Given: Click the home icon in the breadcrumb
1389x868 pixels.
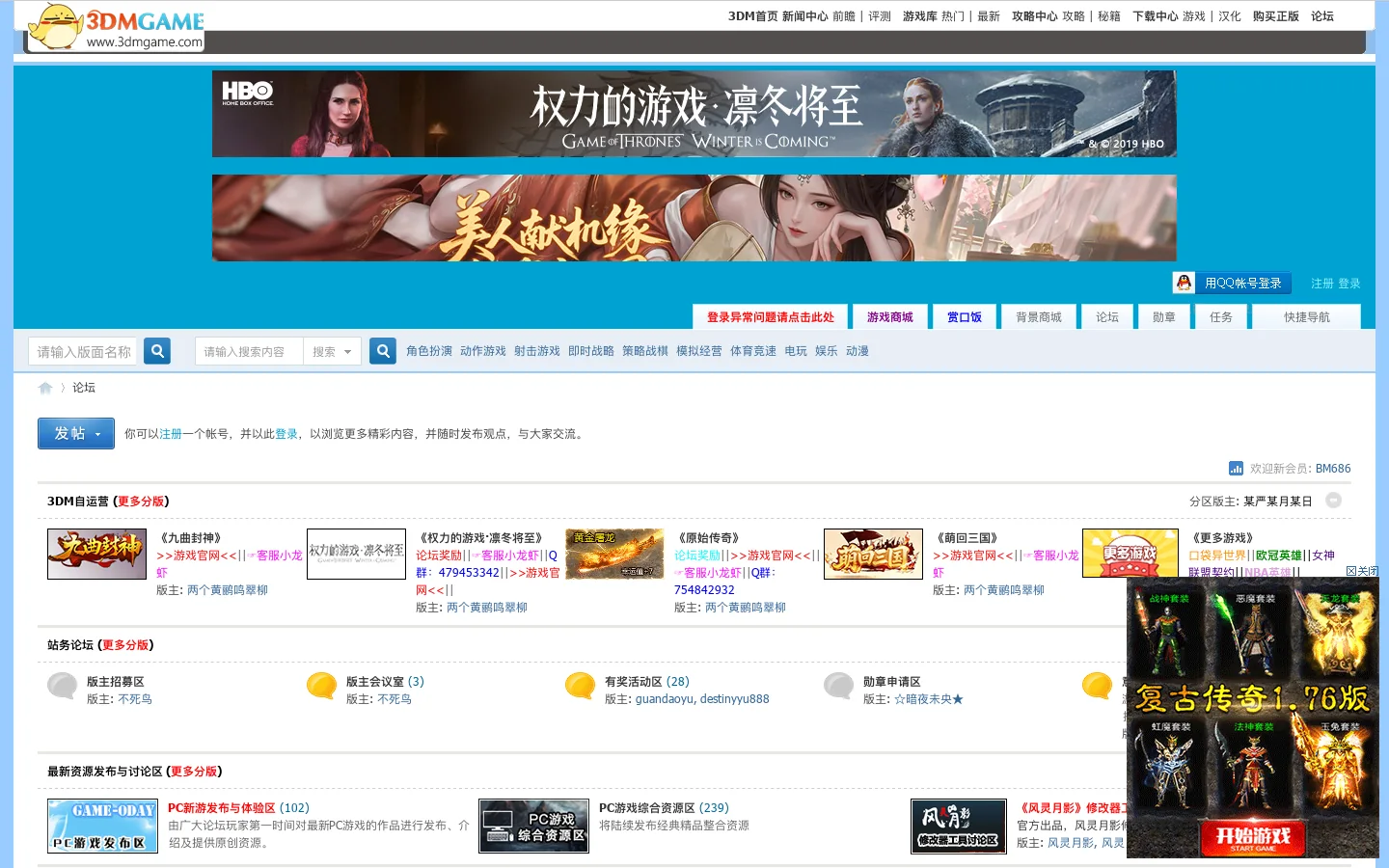Looking at the screenshot, I should pos(45,388).
